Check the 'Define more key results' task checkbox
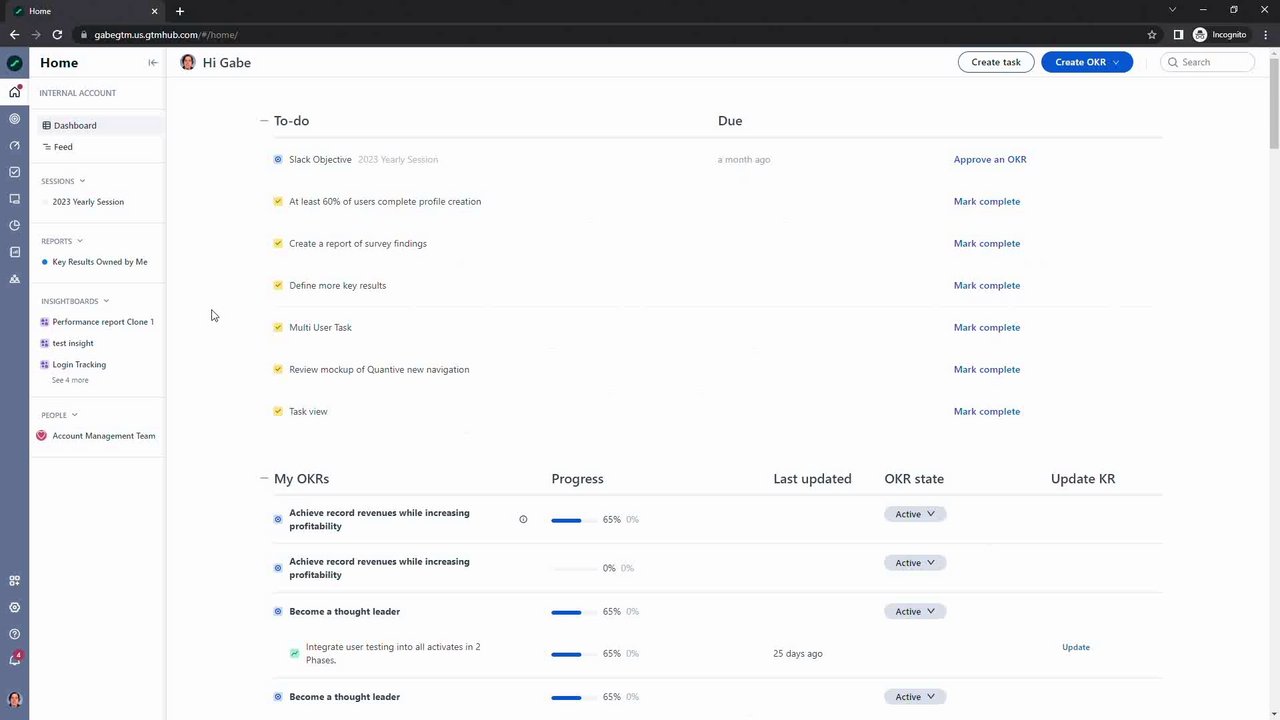This screenshot has width=1280, height=720. point(278,285)
